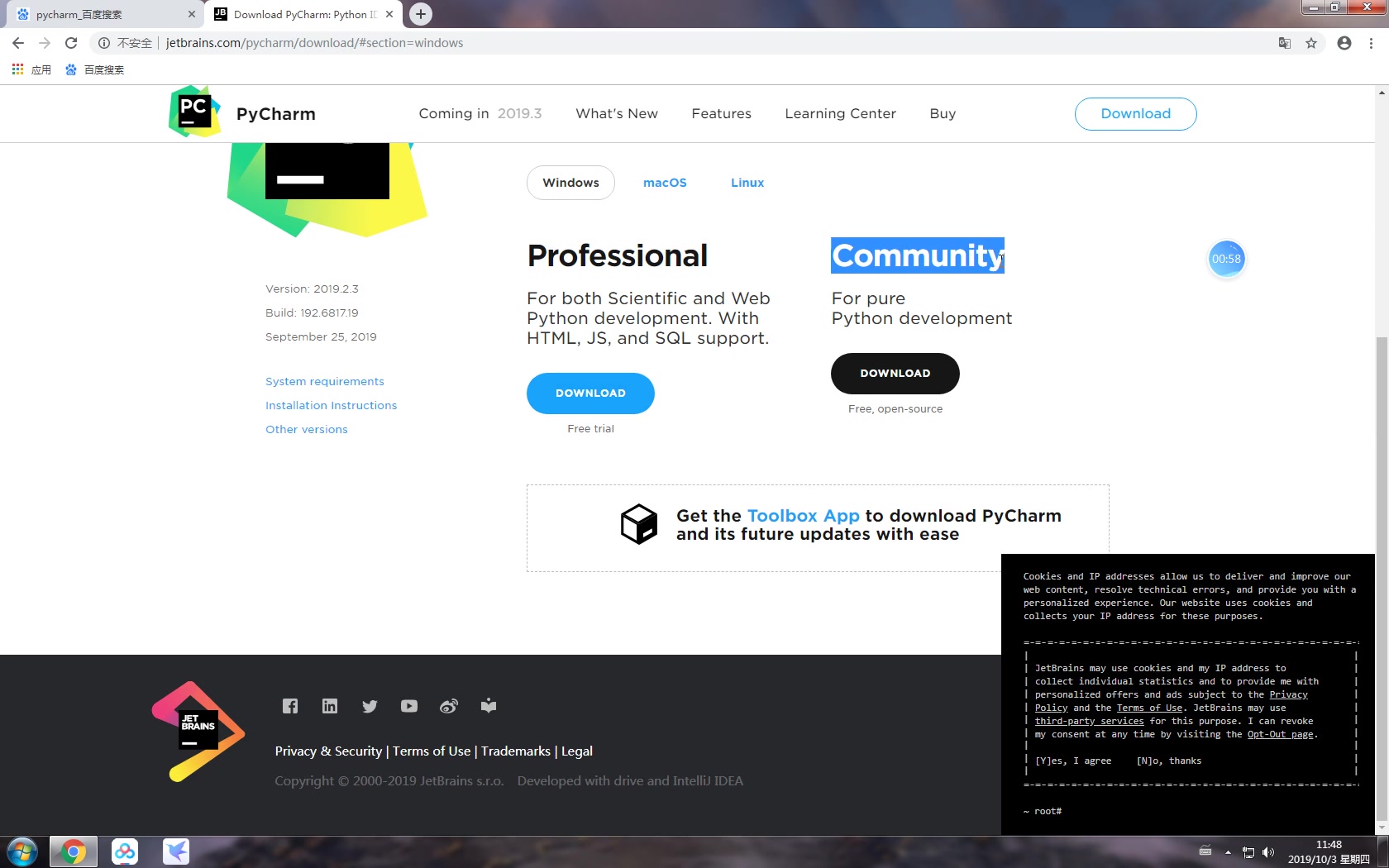Open Chrome from the taskbar
Image resolution: width=1389 pixels, height=868 pixels.
tap(74, 851)
